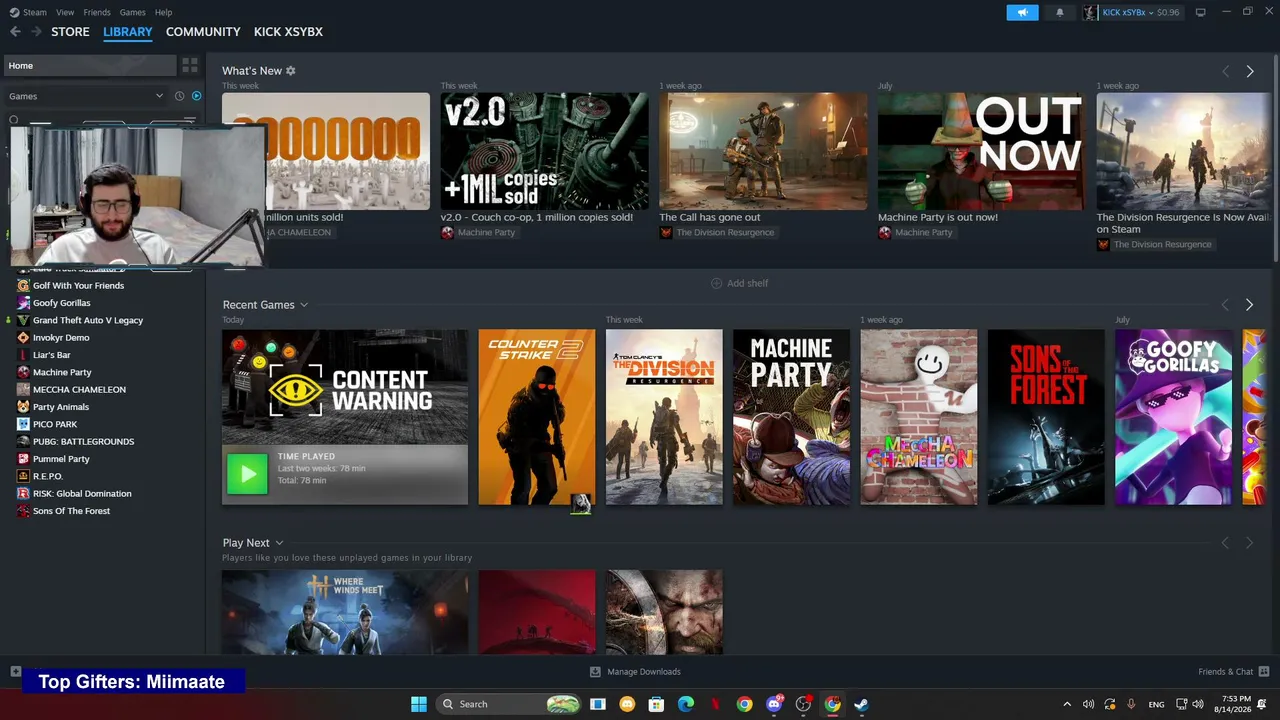Open the notifications bell
This screenshot has width=1280, height=720.
[x=1060, y=12]
